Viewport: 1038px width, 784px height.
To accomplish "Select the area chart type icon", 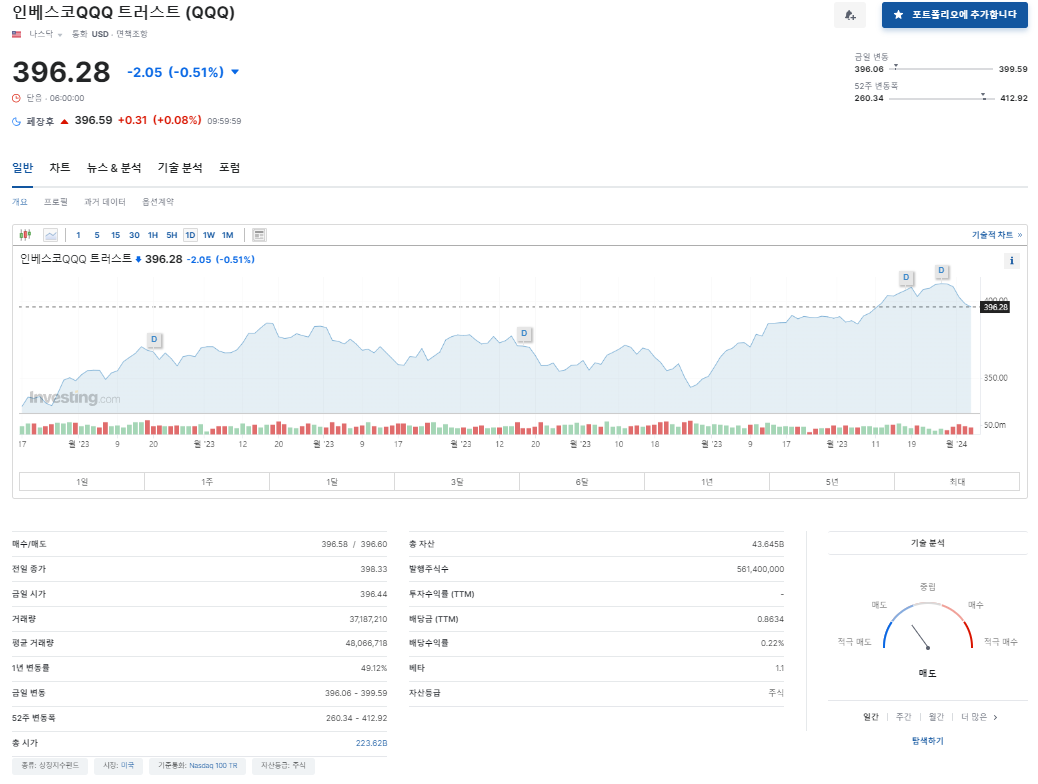I will pos(50,234).
